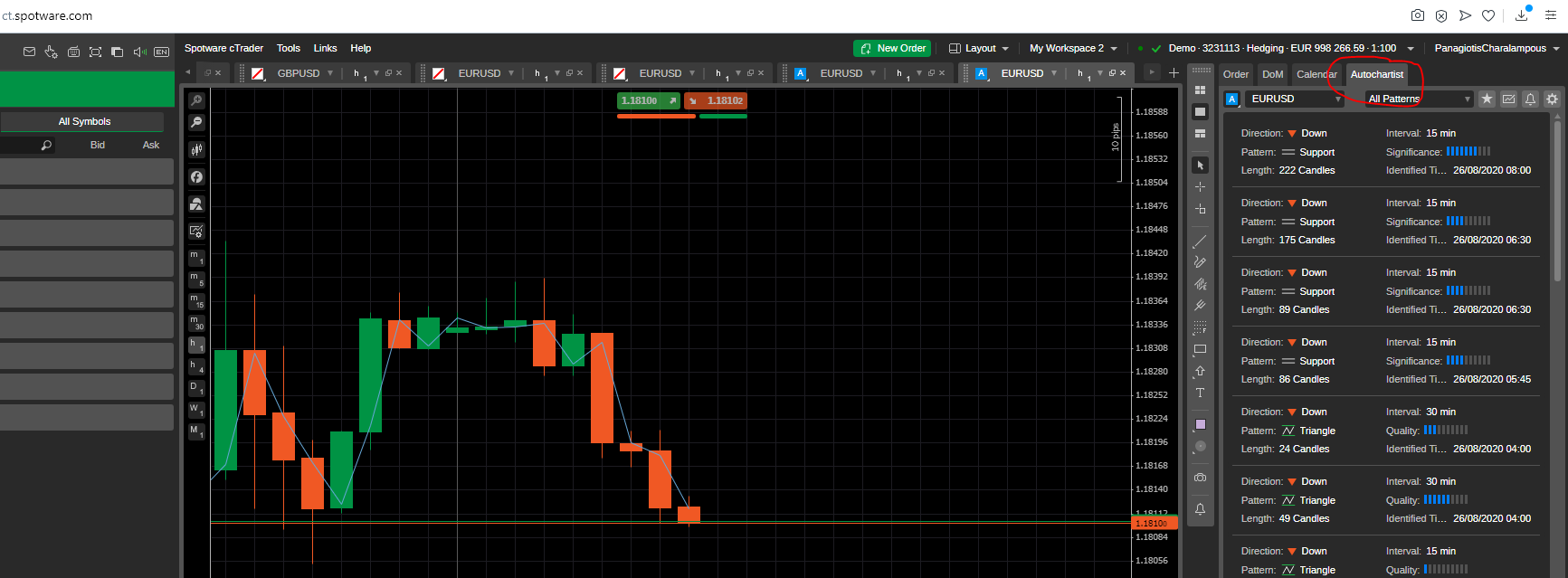Expand the Layout dropdown menu
1568x578 pixels.
979,49
